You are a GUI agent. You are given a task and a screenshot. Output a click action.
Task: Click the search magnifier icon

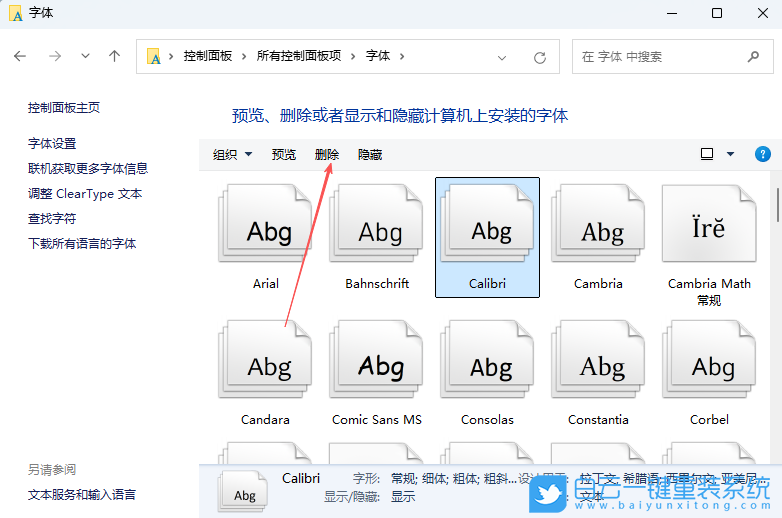[x=753, y=57]
